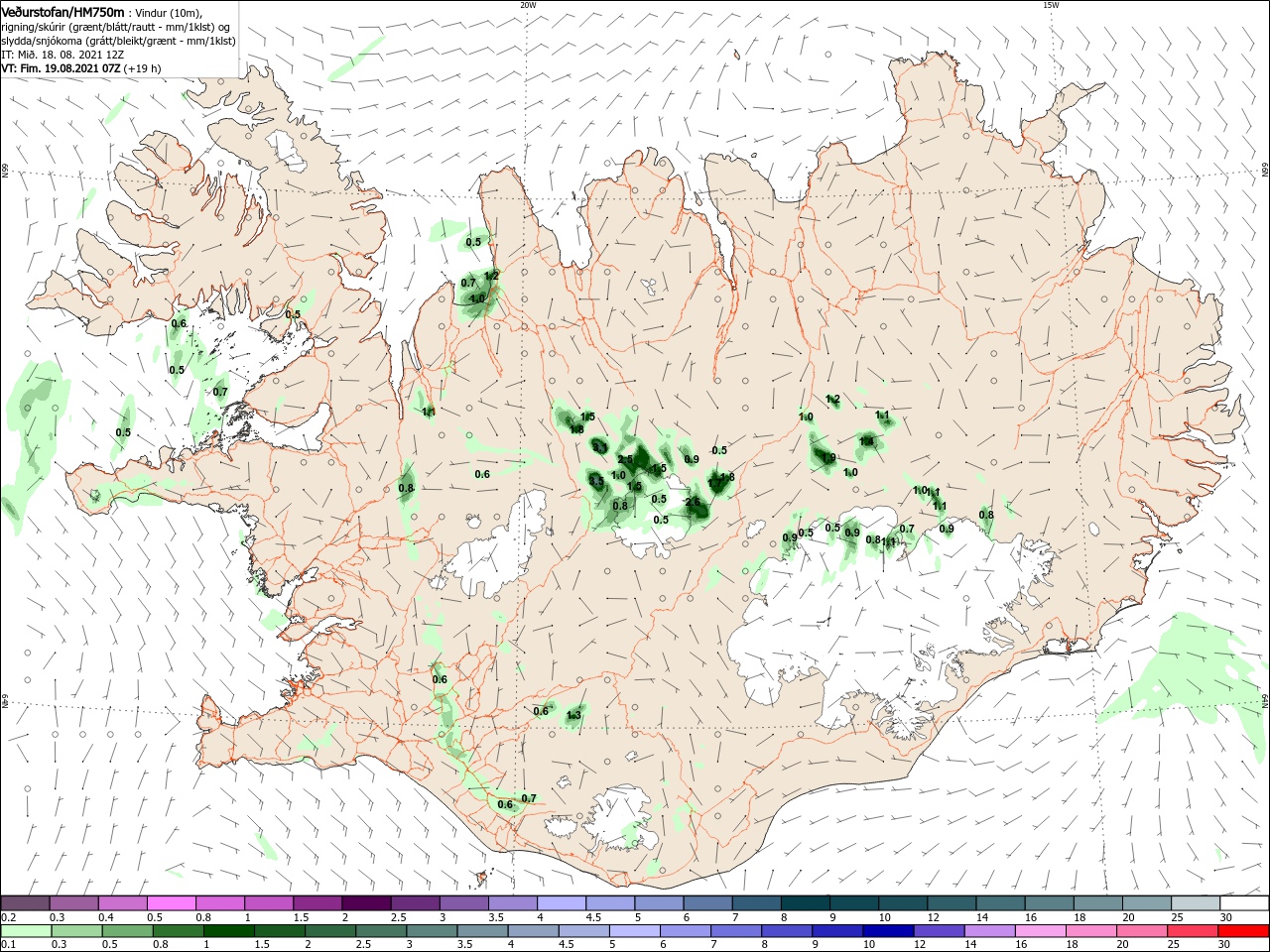
Task: Pick the darkest green rain swatch labeled 1
Action: pos(229,931)
